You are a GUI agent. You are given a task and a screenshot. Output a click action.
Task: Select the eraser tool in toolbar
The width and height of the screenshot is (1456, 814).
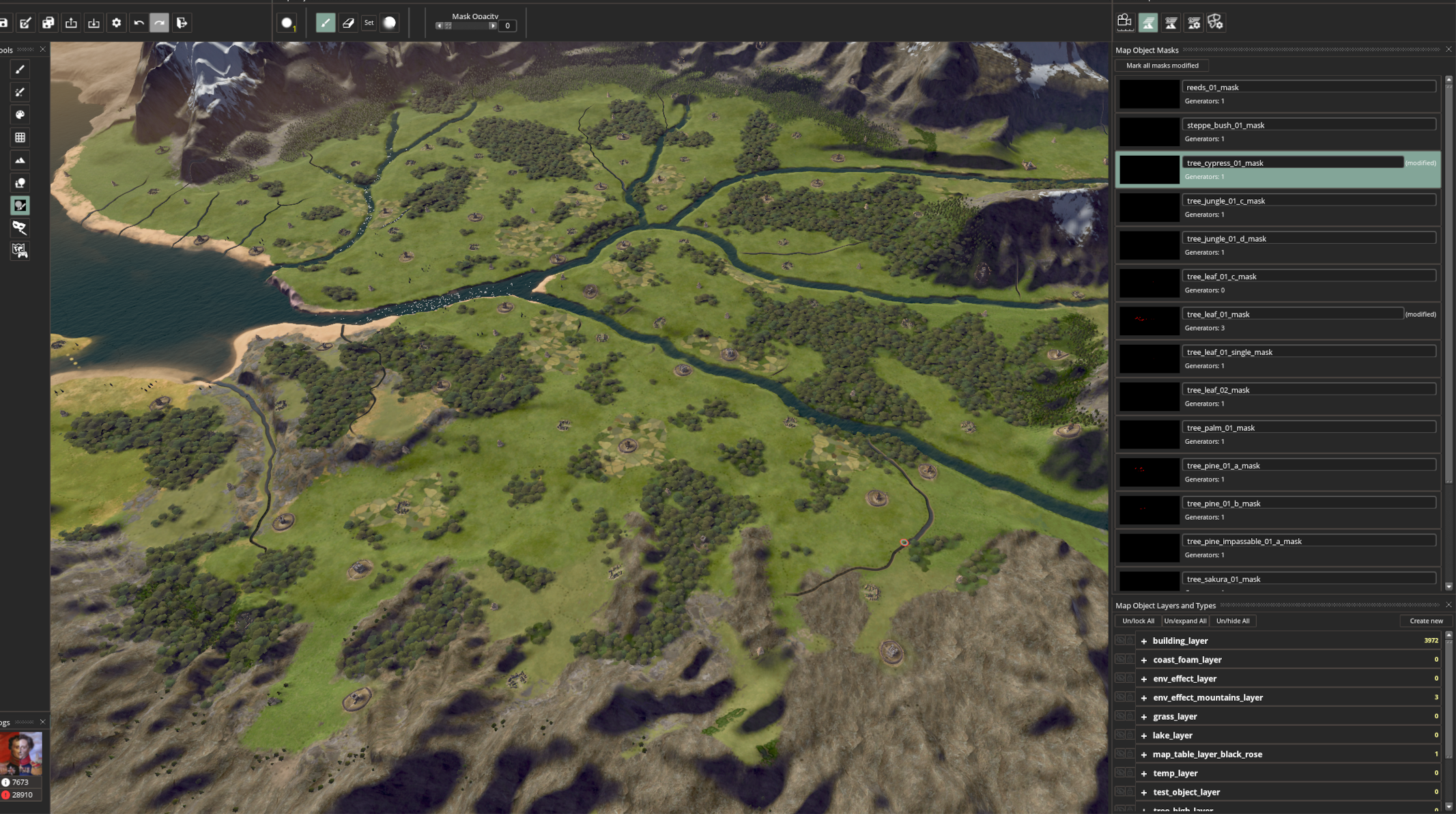348,23
